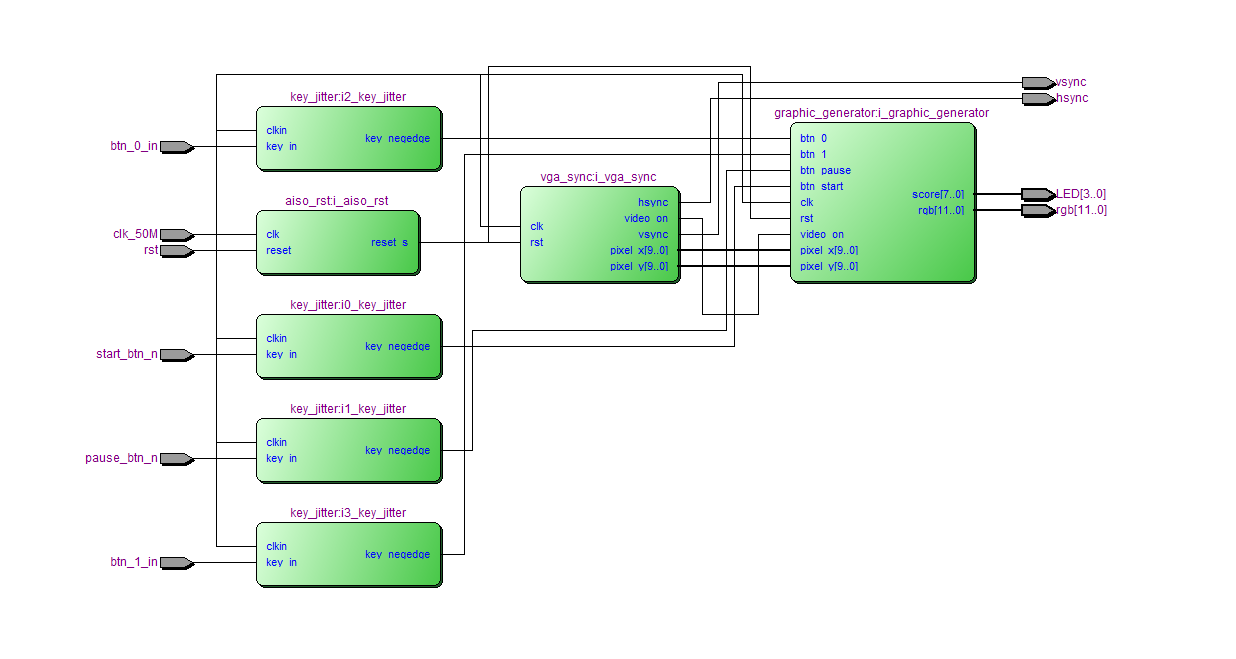1236x659 pixels.
Task: Select the vsync output pin symbol
Action: coord(1038,82)
